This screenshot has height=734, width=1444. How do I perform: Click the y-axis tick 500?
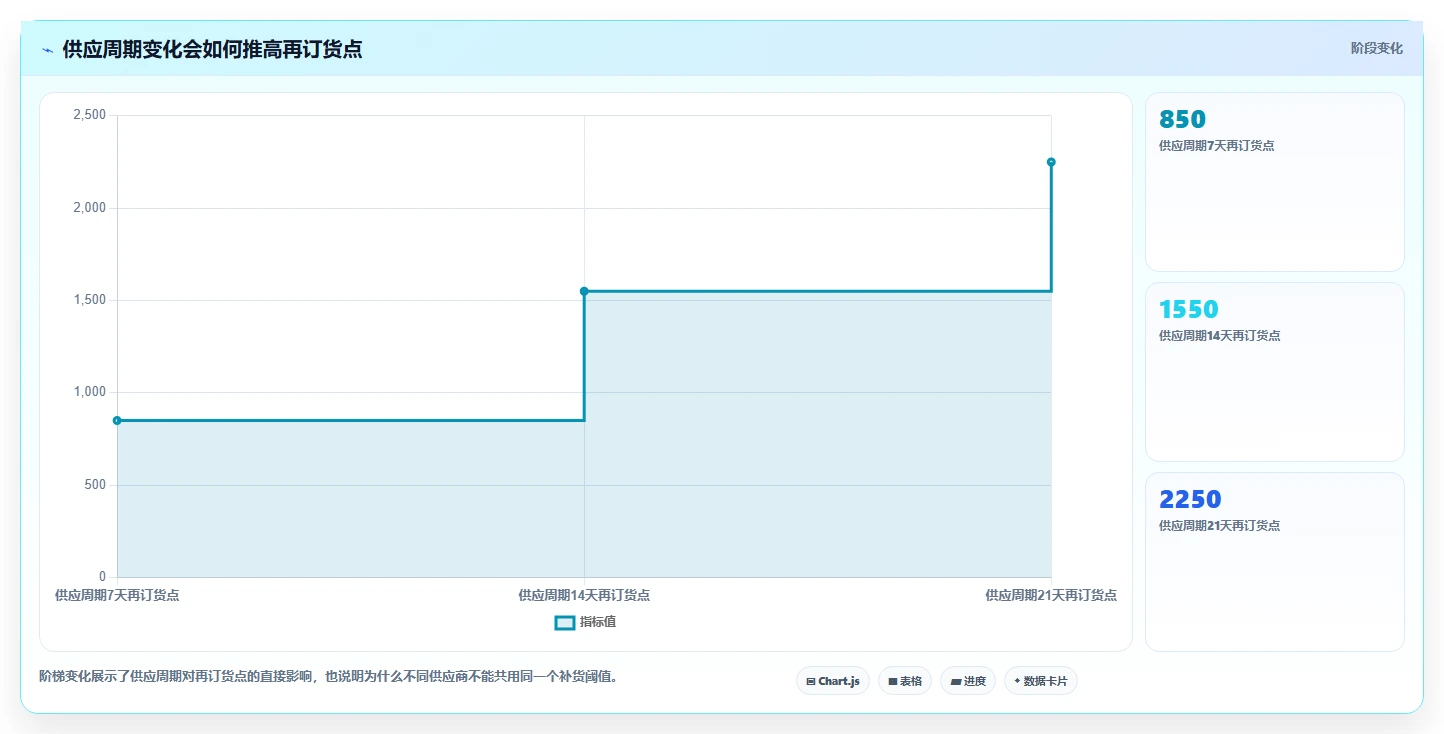[96, 485]
